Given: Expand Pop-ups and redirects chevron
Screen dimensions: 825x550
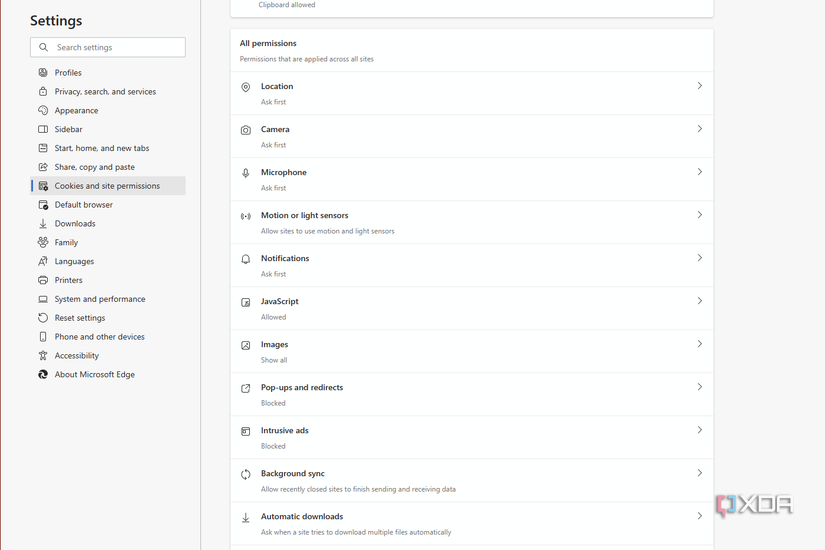Looking at the screenshot, I should pos(699,387).
